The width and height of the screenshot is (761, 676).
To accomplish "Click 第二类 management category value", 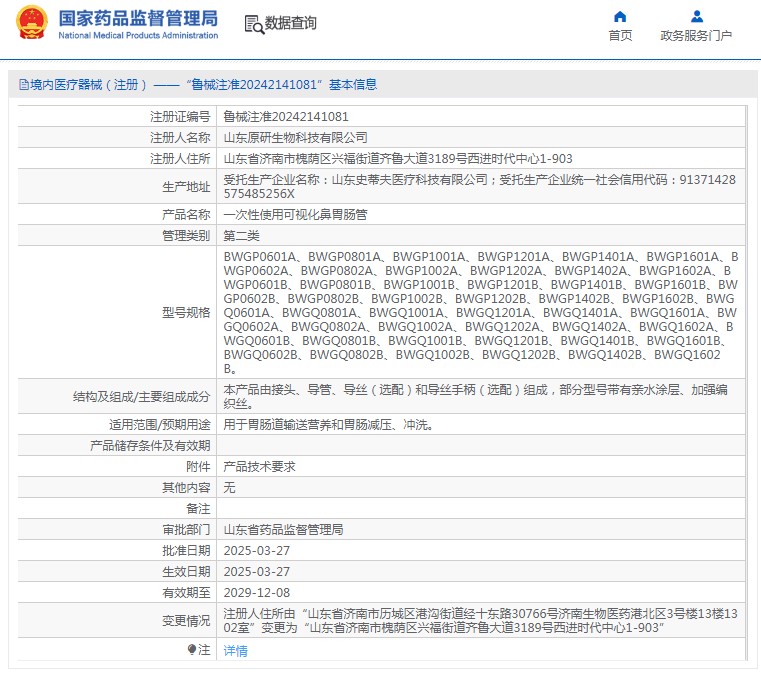I will coord(241,236).
